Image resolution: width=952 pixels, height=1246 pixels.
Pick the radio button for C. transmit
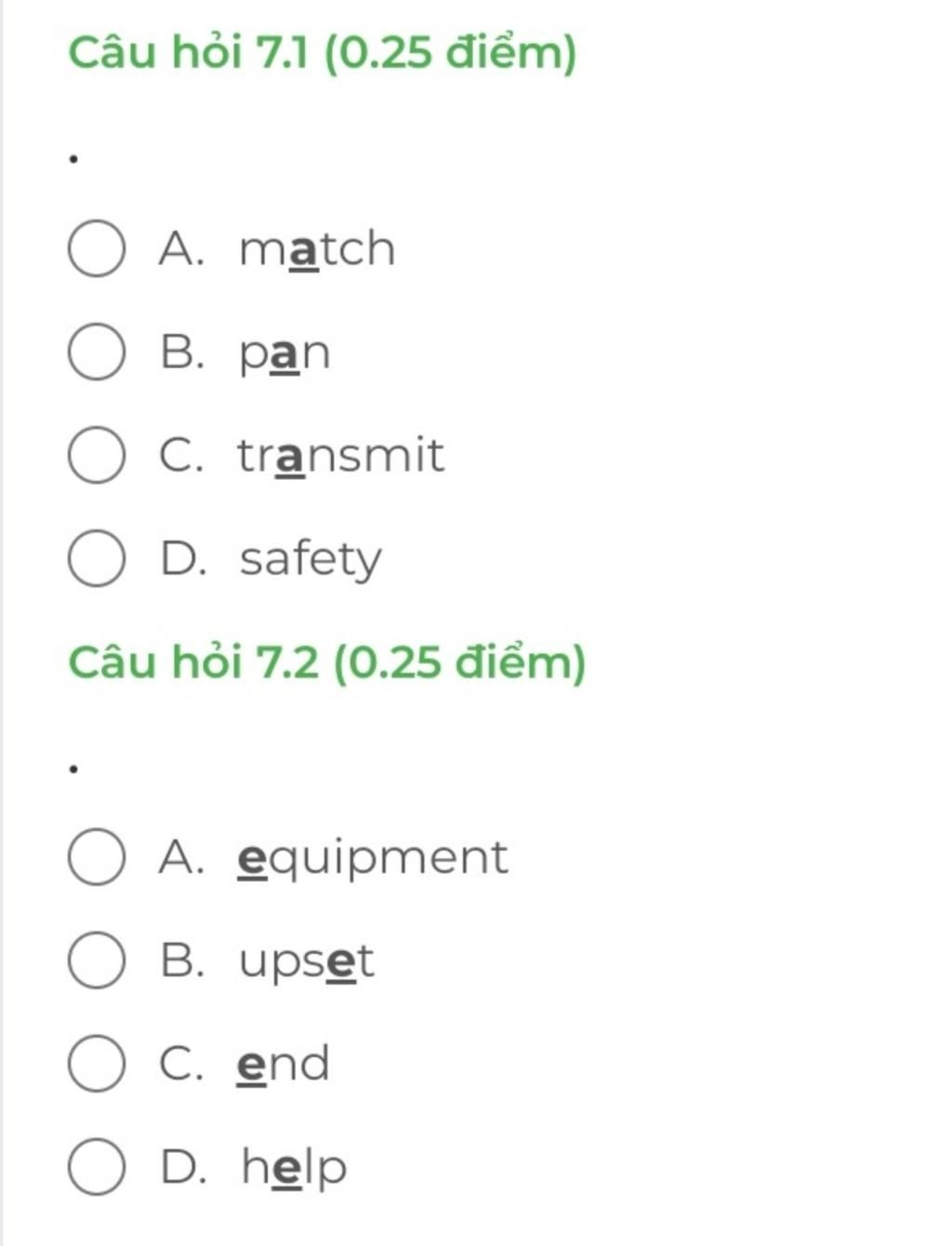coord(97,456)
